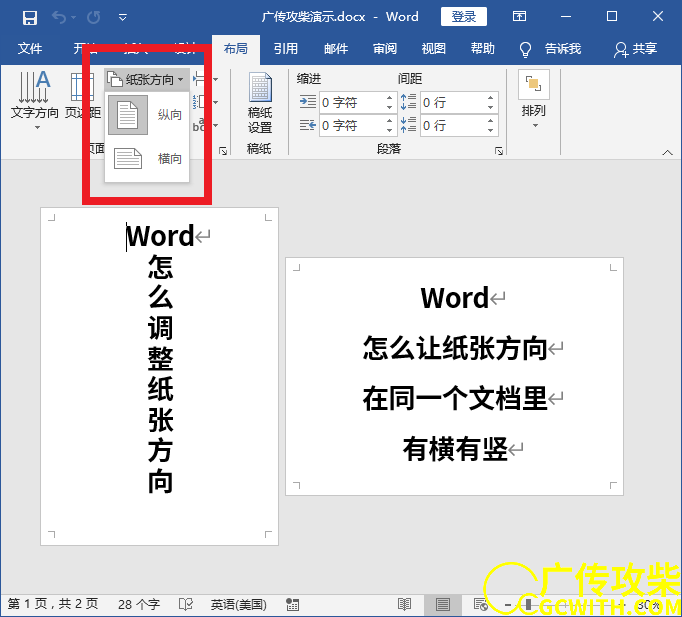
Task: Click the 28 个字 word count
Action: (139, 604)
